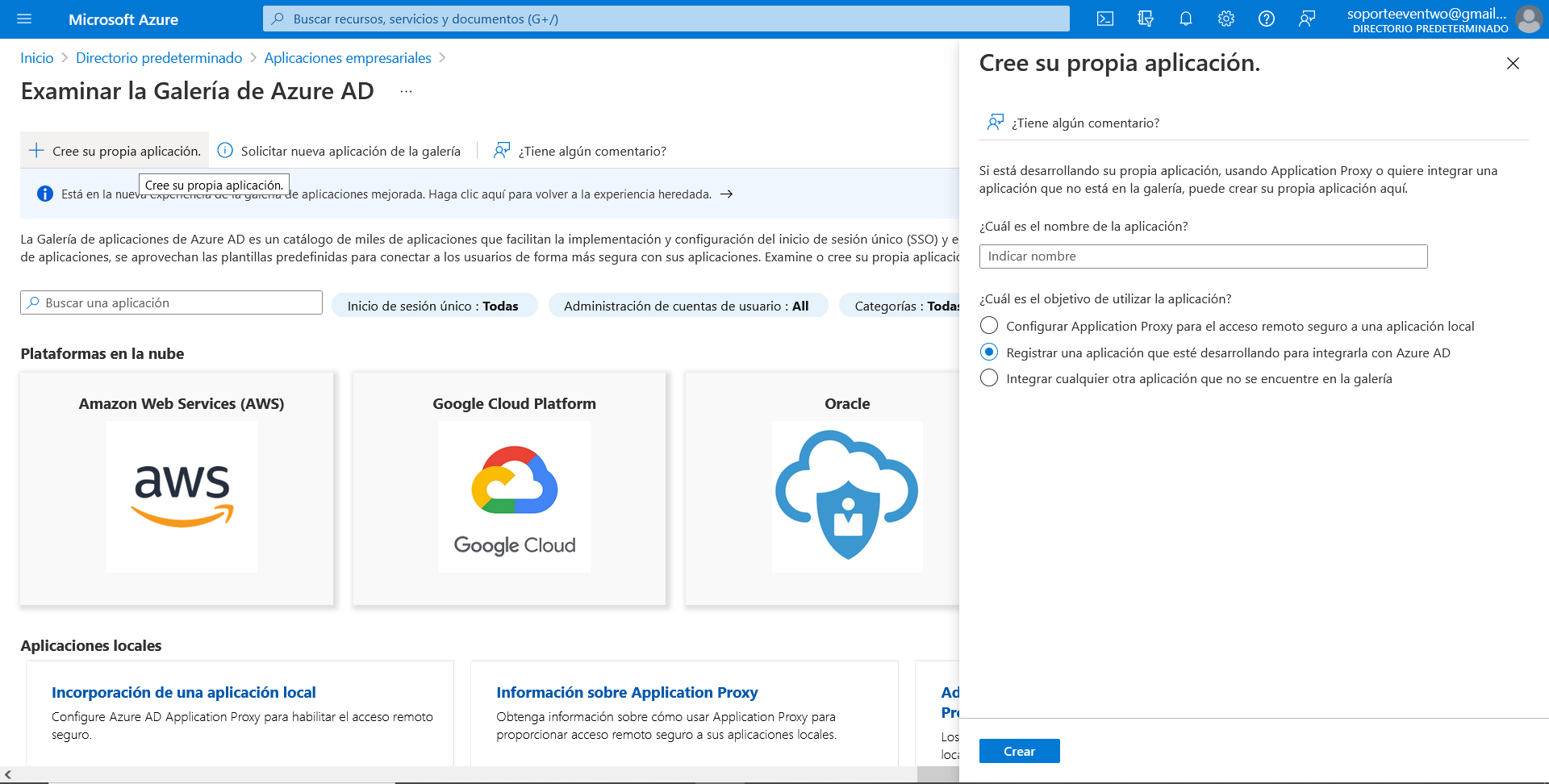
Task: Click feedback icon in gallery toolbar
Action: pyautogui.click(x=502, y=151)
